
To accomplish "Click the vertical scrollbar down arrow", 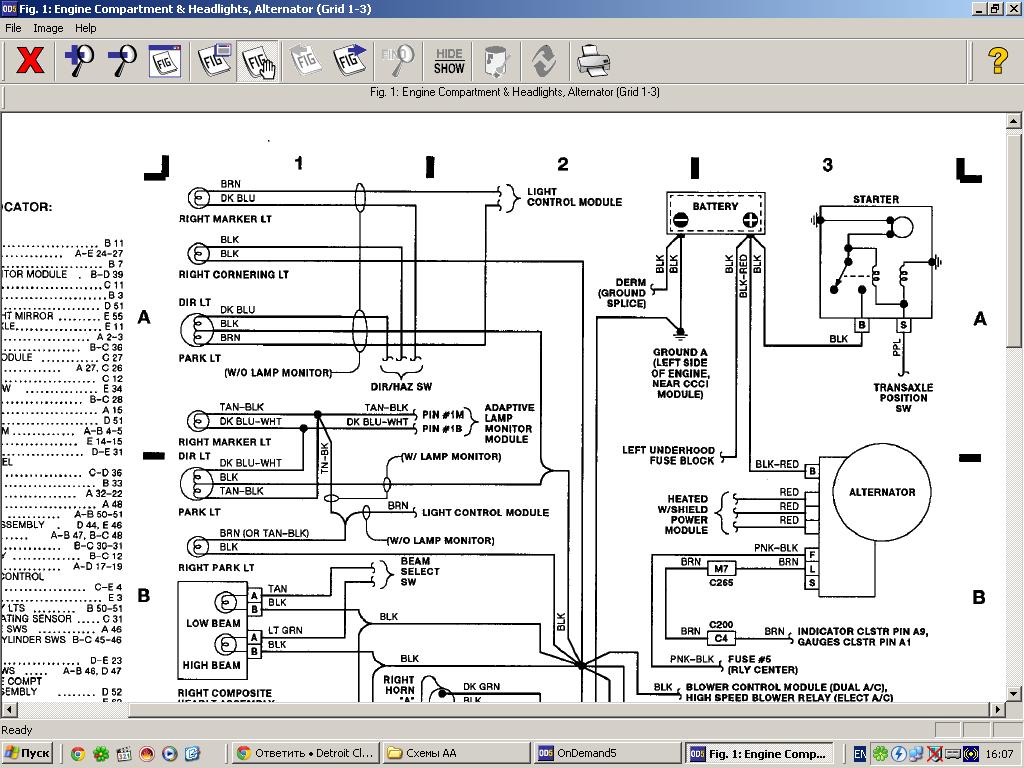I will point(1014,693).
